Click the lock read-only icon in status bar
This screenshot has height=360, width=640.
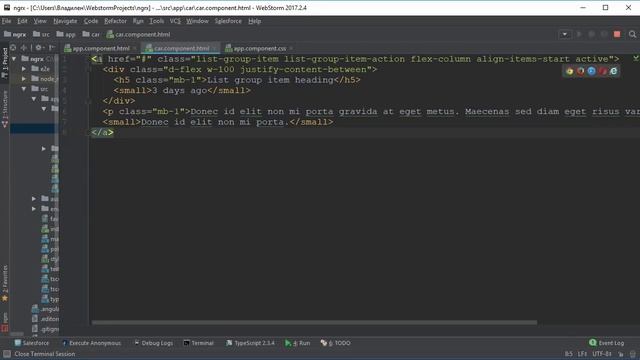[621, 354]
